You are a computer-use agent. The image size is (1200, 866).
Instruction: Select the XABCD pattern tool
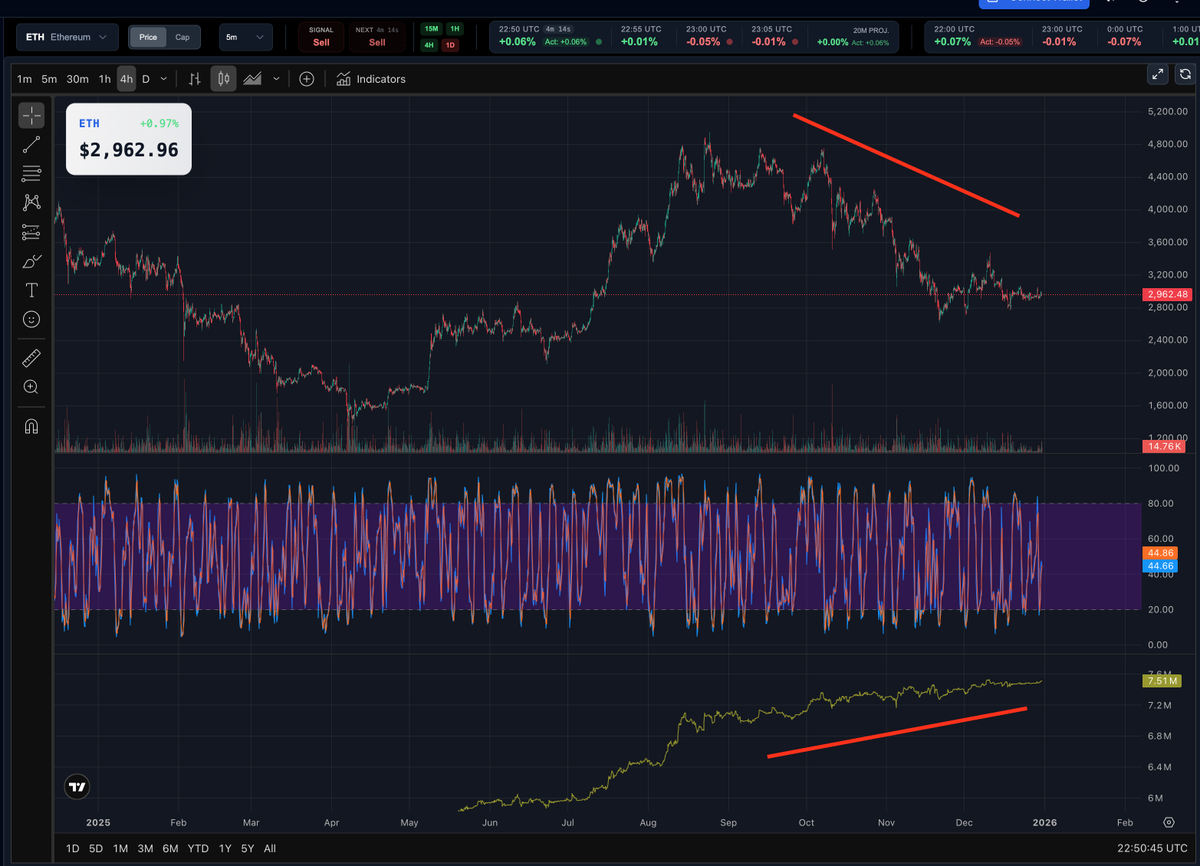click(x=31, y=202)
